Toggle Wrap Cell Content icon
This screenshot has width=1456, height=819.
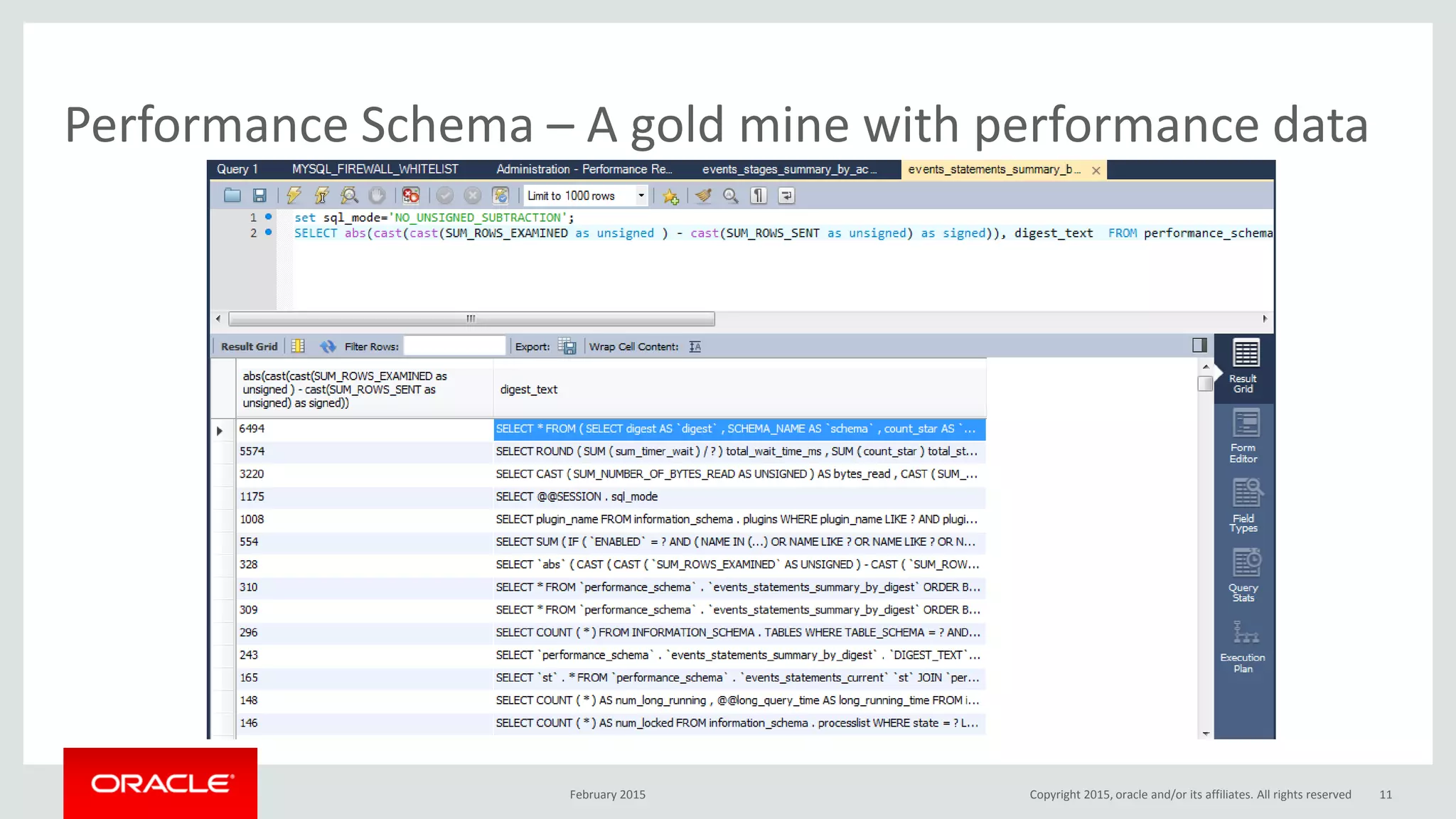pos(695,346)
